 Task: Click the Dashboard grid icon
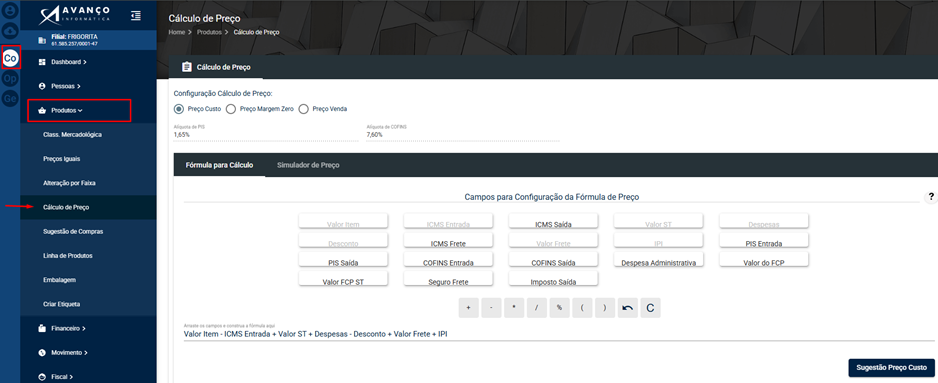coord(42,62)
